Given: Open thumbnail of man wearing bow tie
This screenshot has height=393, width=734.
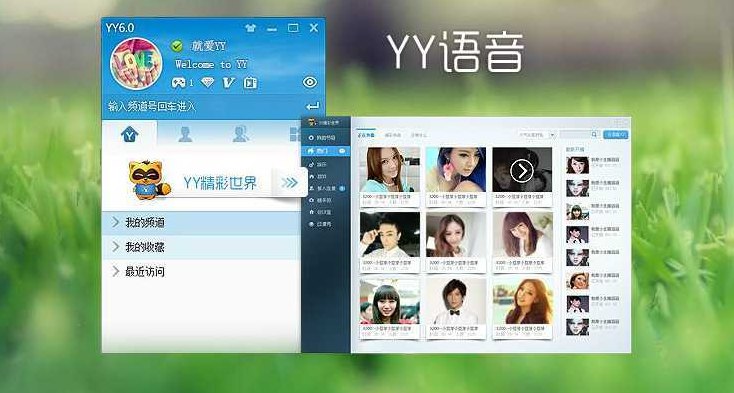Looking at the screenshot, I should coord(456,301).
